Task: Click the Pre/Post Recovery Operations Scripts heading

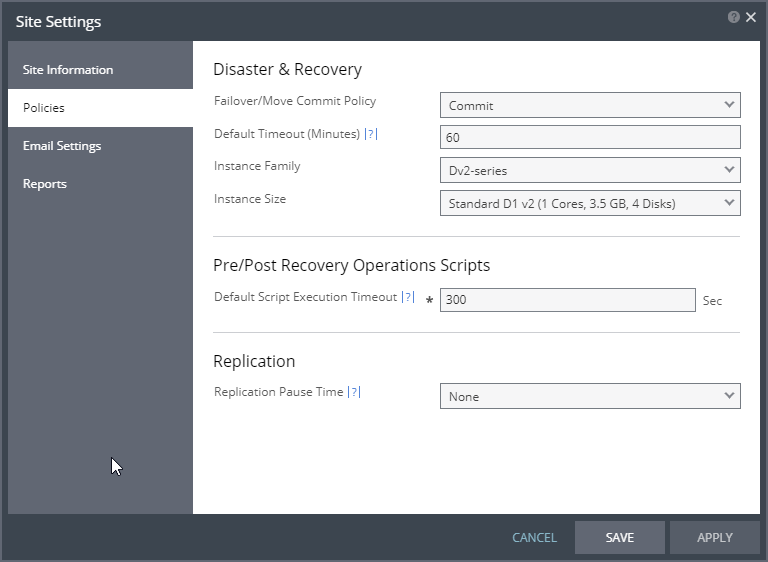Action: (352, 265)
